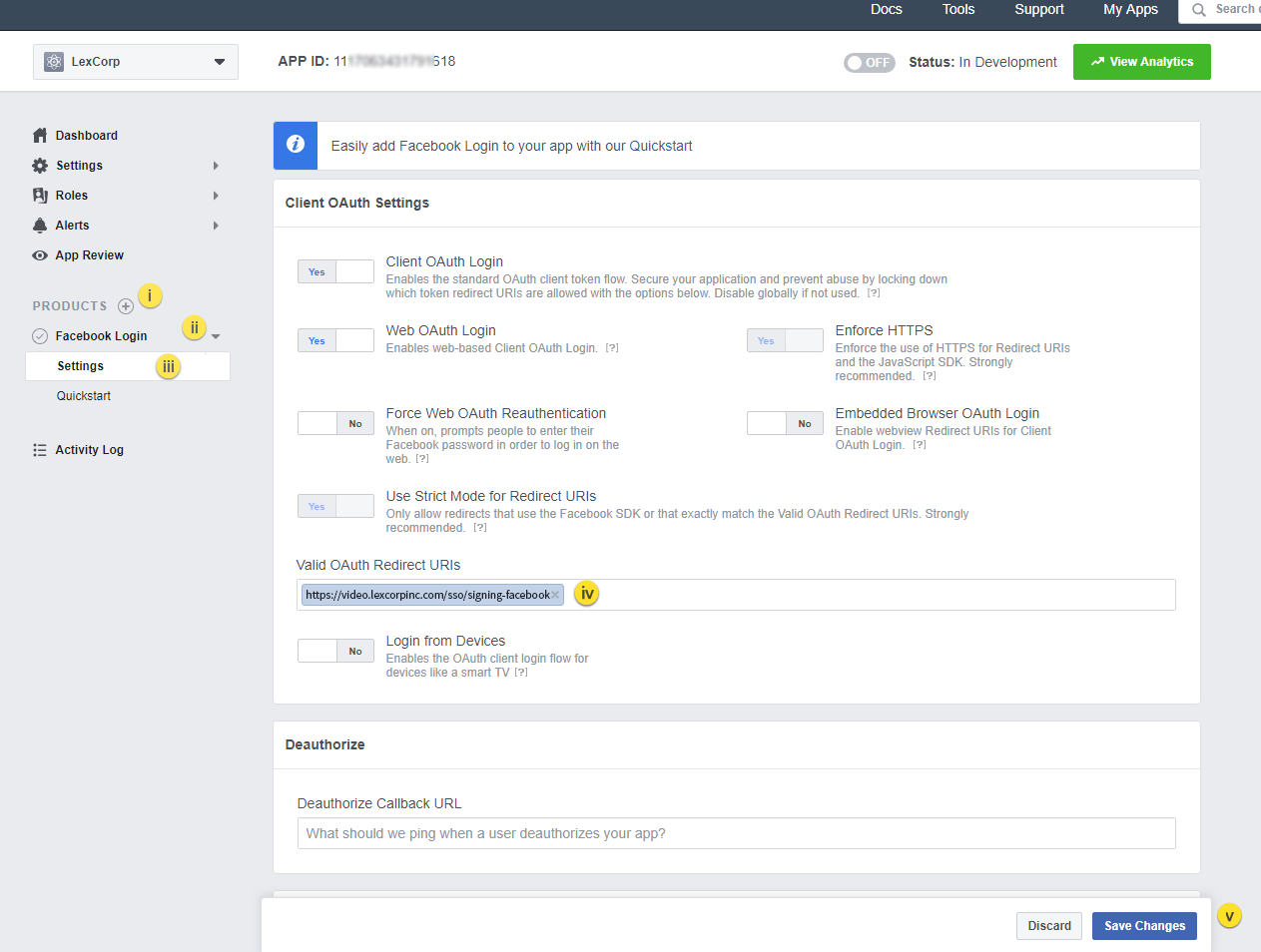Click the blue info icon in Quickstart banner
This screenshot has height=952, width=1261.
tap(296, 145)
